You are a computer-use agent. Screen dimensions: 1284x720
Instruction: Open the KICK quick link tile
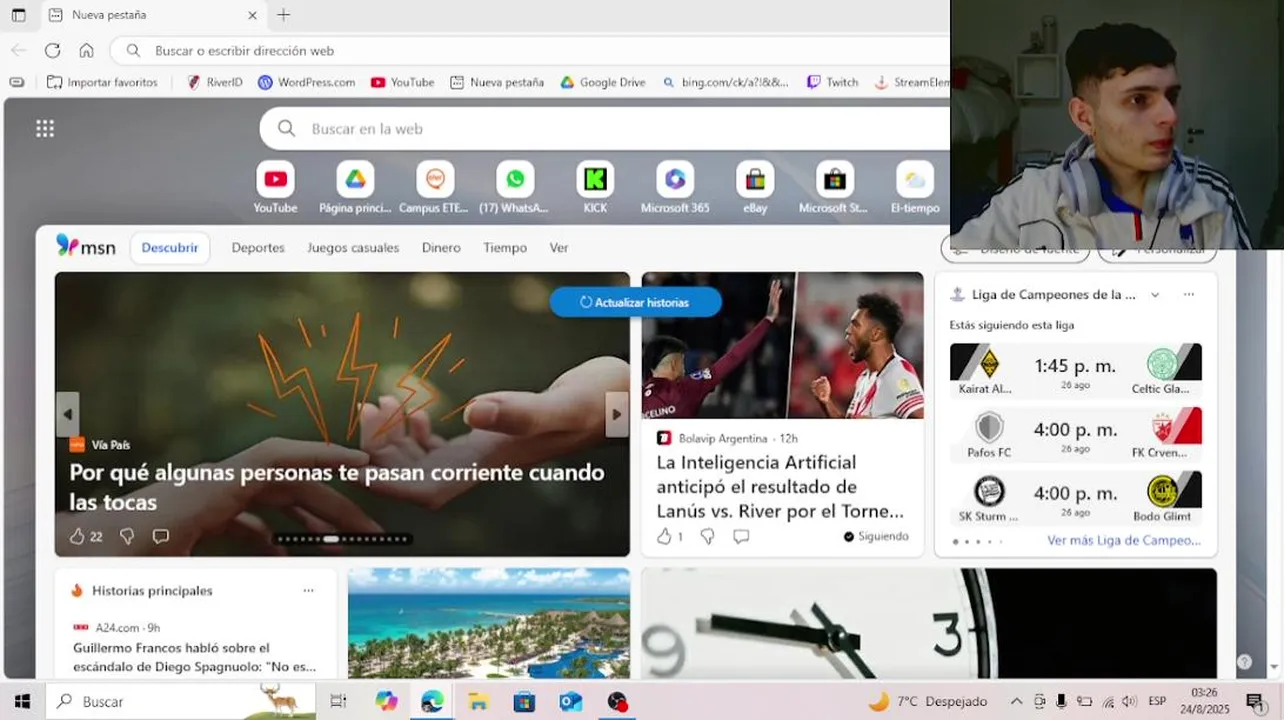pyautogui.click(x=595, y=188)
